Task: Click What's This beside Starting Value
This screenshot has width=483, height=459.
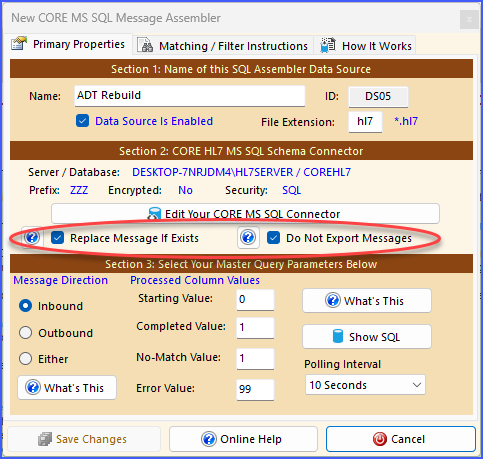Action: 367,301
